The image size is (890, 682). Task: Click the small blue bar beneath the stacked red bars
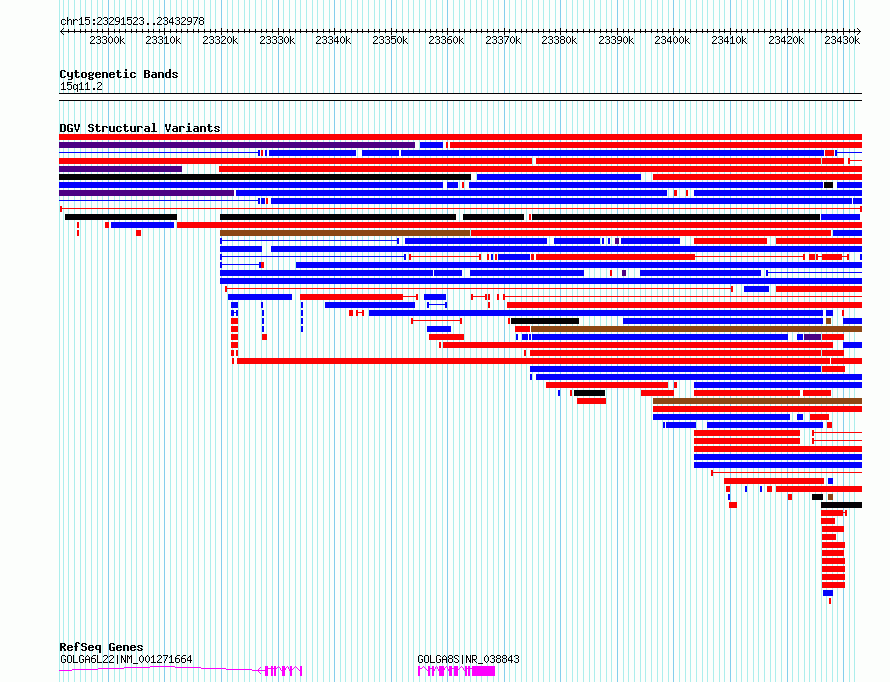828,593
